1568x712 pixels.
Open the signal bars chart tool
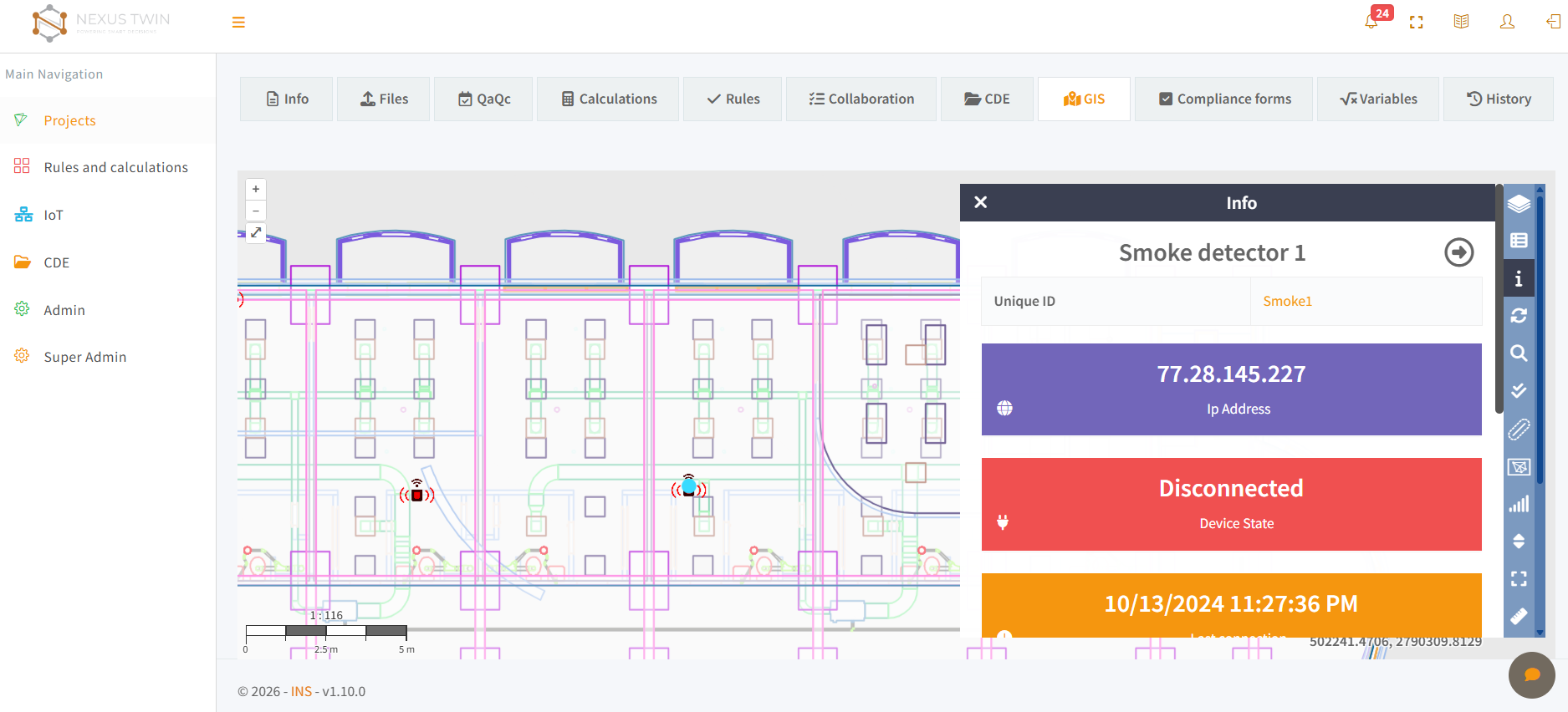[x=1519, y=504]
